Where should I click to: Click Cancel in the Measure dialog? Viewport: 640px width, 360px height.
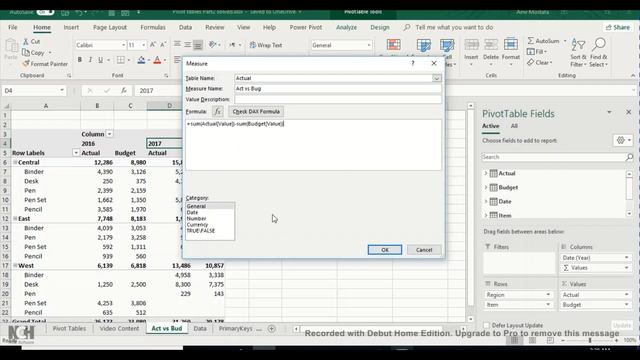click(424, 250)
